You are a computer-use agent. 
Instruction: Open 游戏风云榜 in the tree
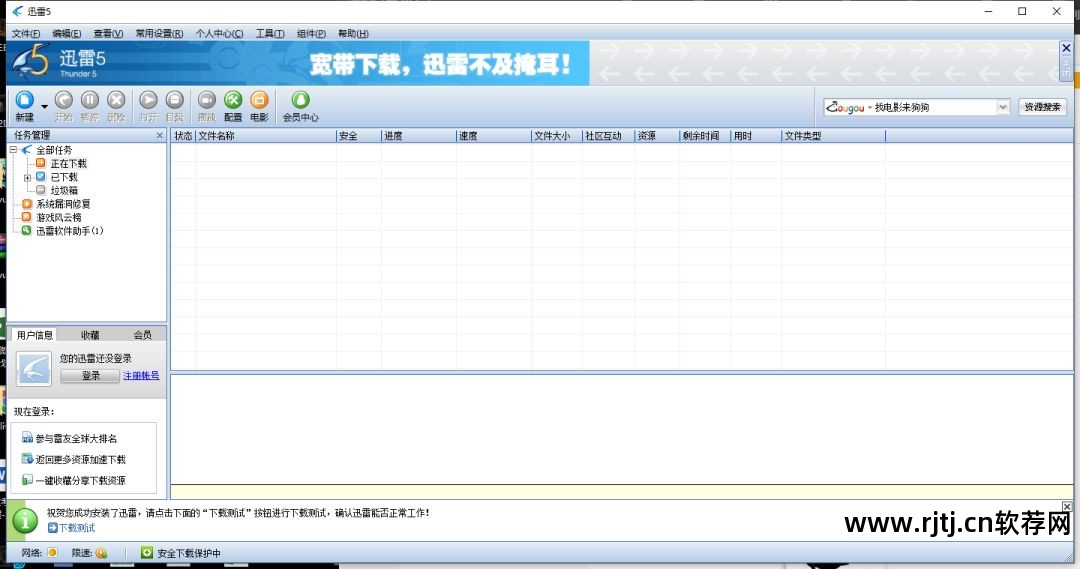[x=59, y=217]
